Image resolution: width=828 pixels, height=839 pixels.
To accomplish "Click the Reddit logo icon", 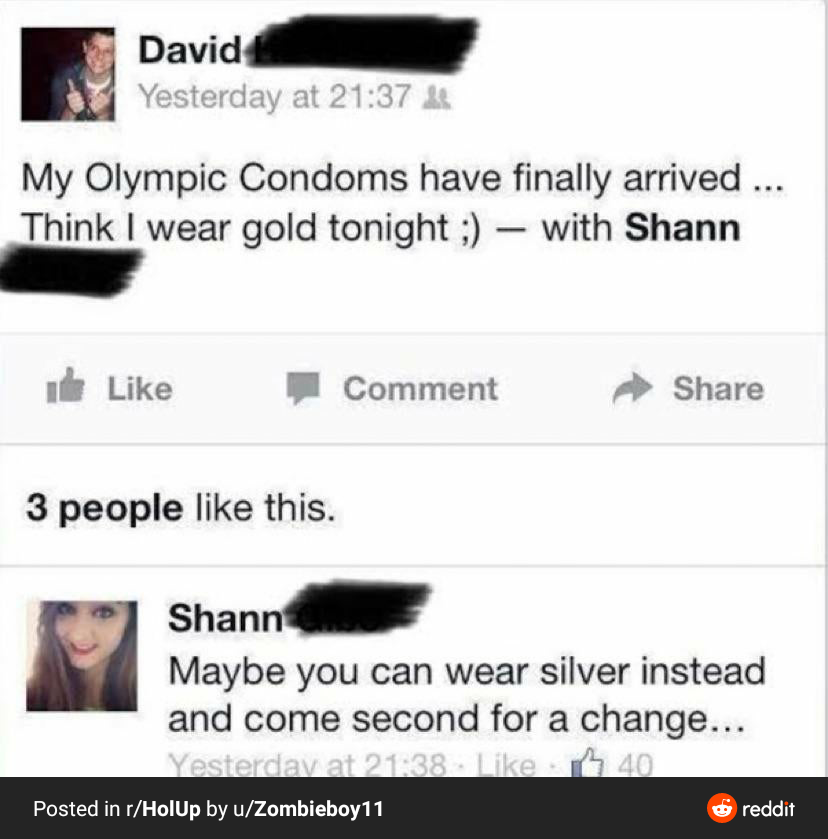I will [721, 808].
